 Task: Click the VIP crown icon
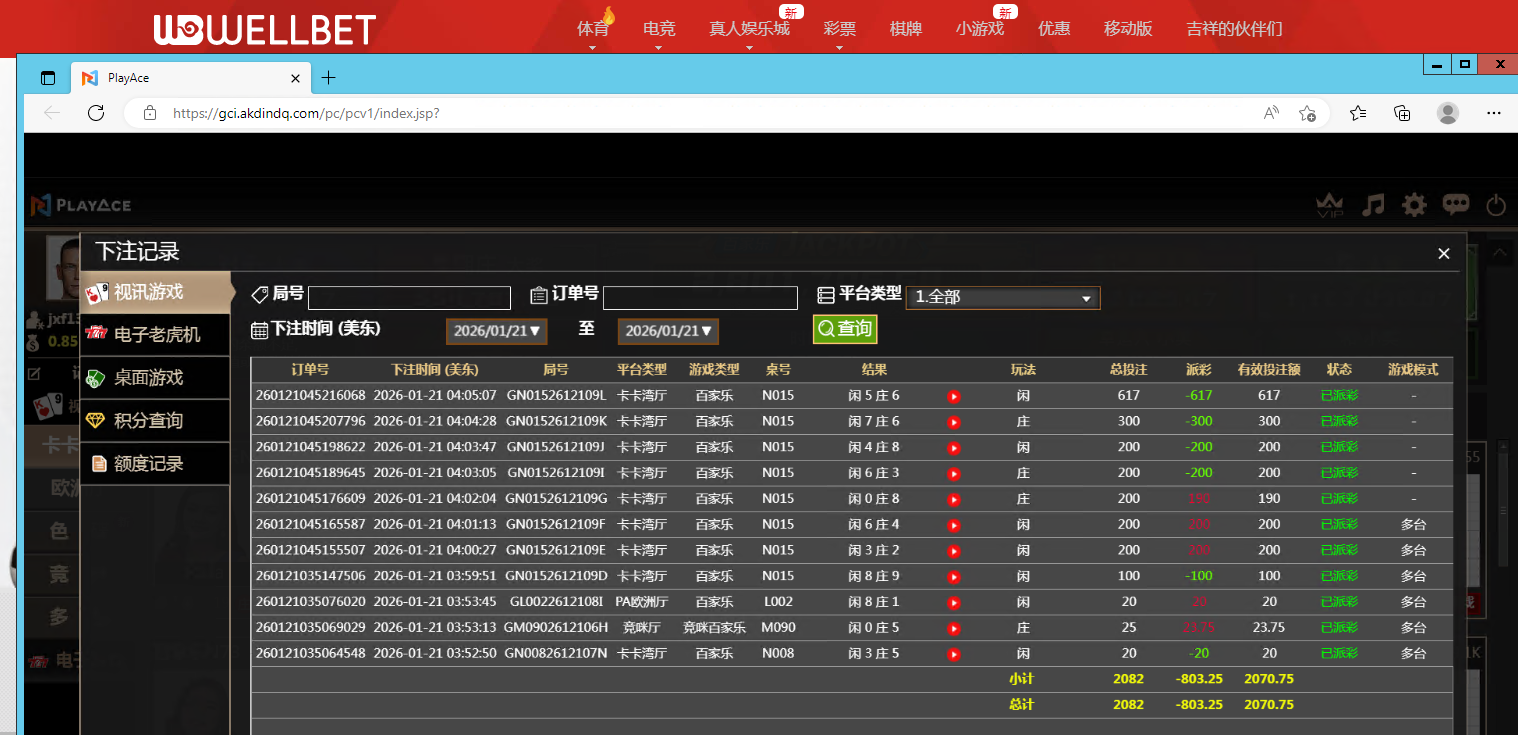[1331, 205]
